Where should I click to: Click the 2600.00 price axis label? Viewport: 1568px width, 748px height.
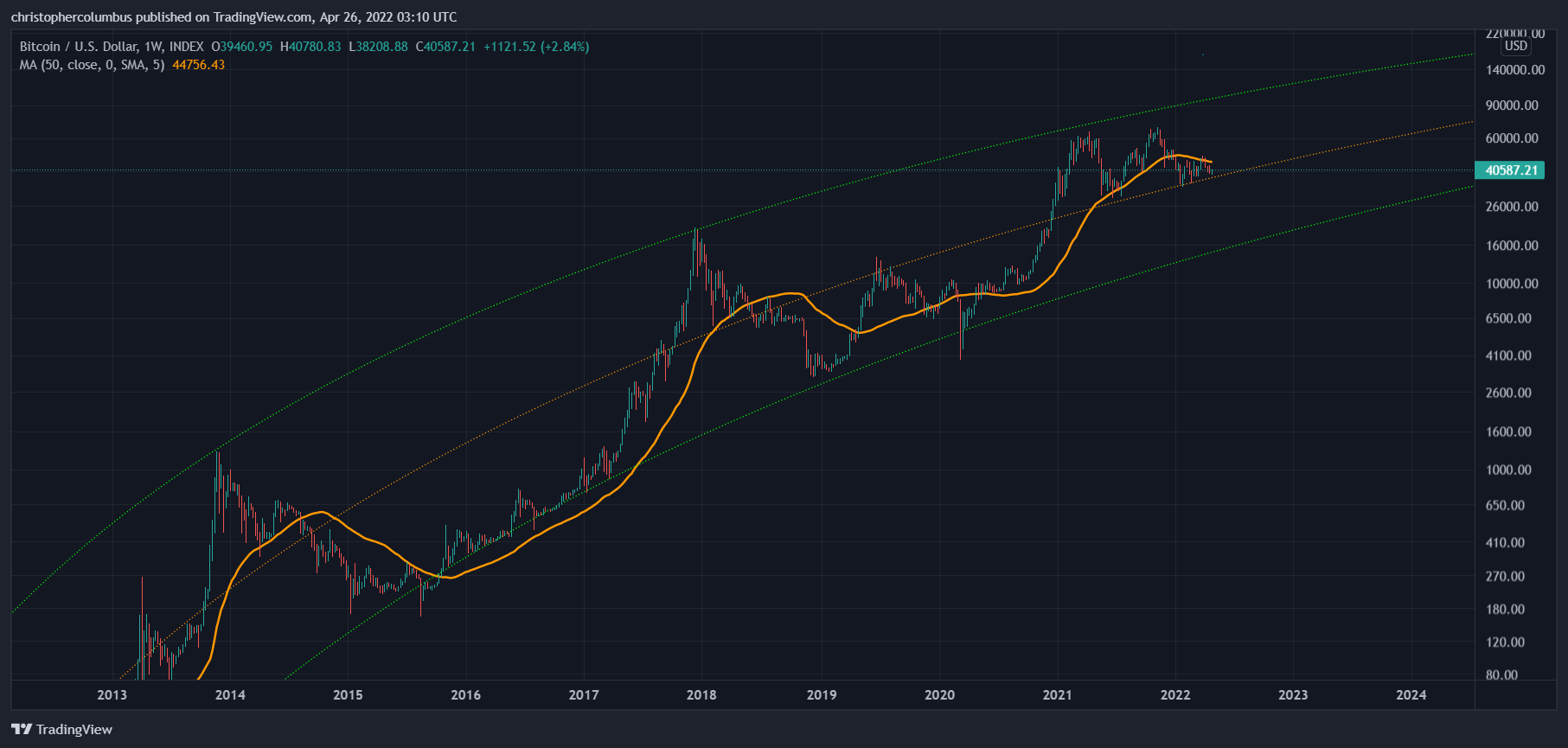(x=1508, y=393)
